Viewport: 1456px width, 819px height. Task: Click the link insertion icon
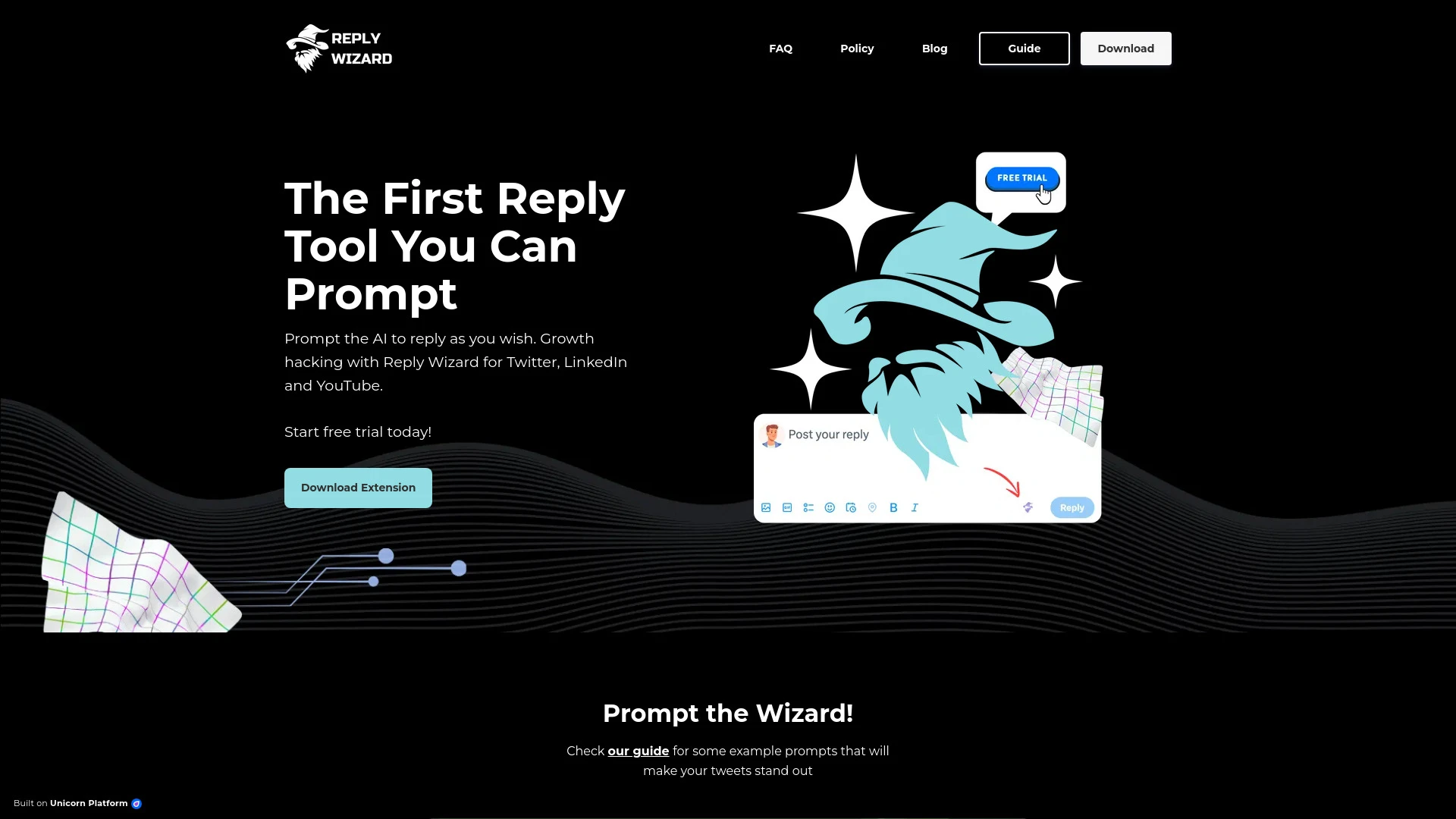pyautogui.click(x=872, y=507)
